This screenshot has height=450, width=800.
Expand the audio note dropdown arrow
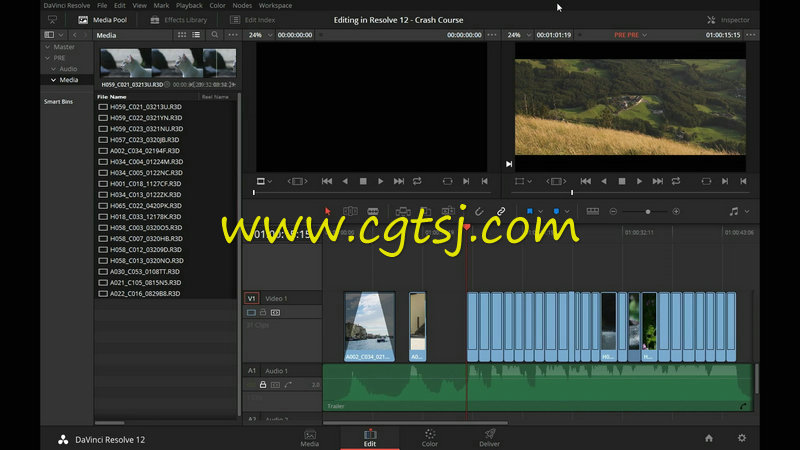(747, 211)
